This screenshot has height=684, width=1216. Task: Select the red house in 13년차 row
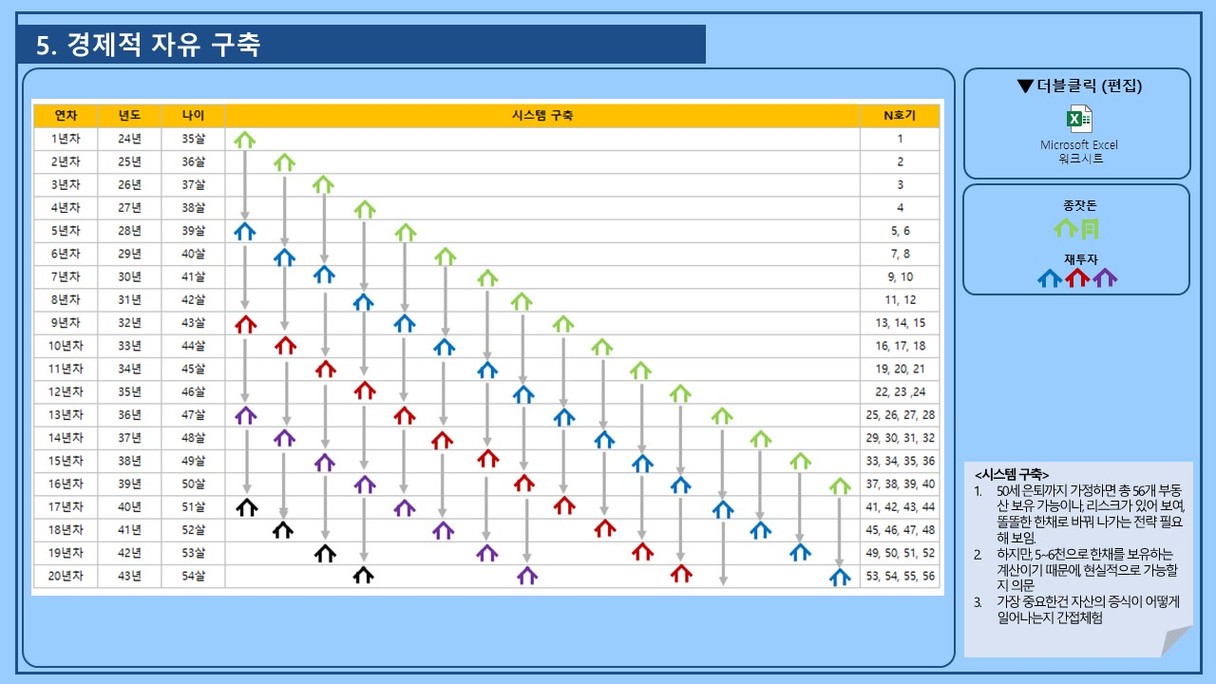click(404, 415)
